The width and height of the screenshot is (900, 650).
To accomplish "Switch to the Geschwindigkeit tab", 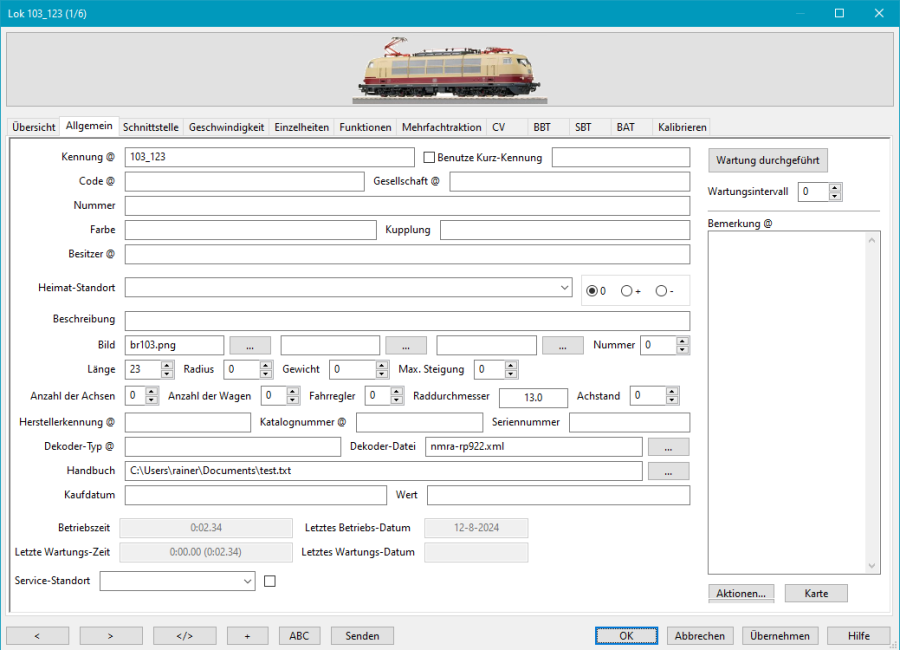I will tap(226, 128).
